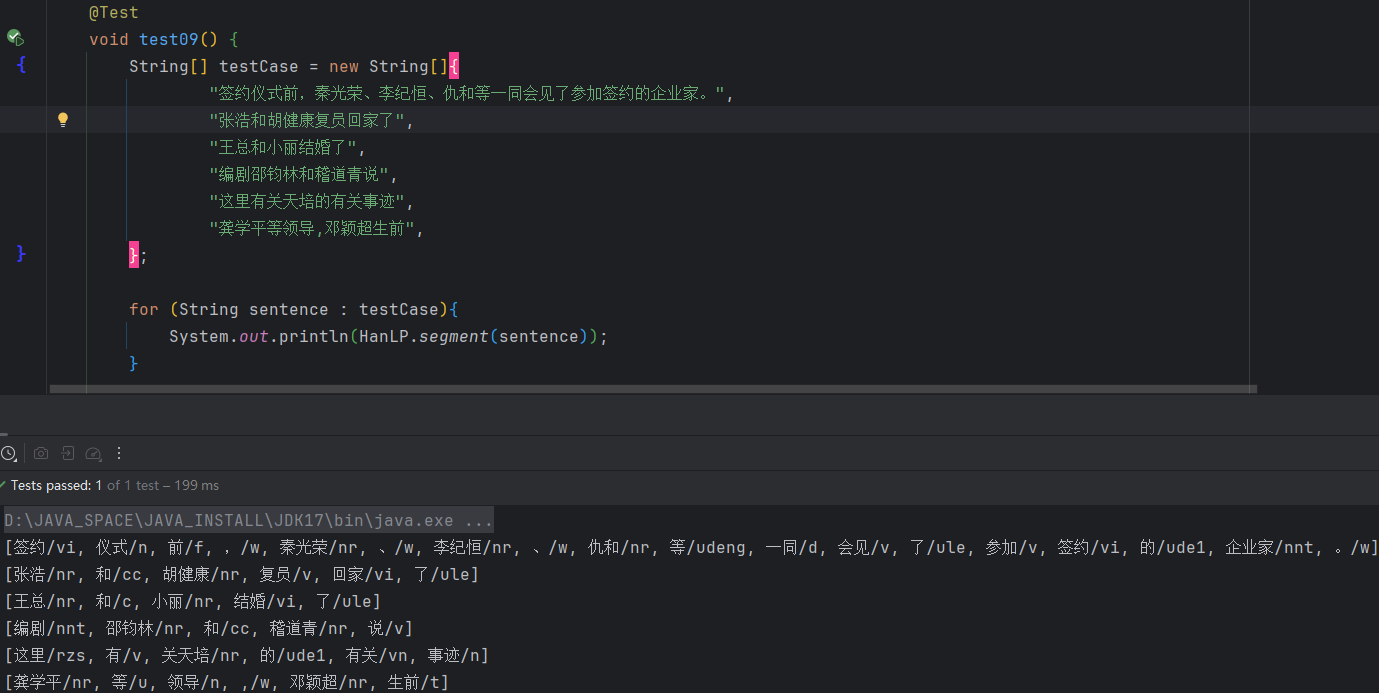Screen dimensions: 1379x693
Task: Click the pink-highlighted opening brace after String[]
Action: click(x=454, y=66)
